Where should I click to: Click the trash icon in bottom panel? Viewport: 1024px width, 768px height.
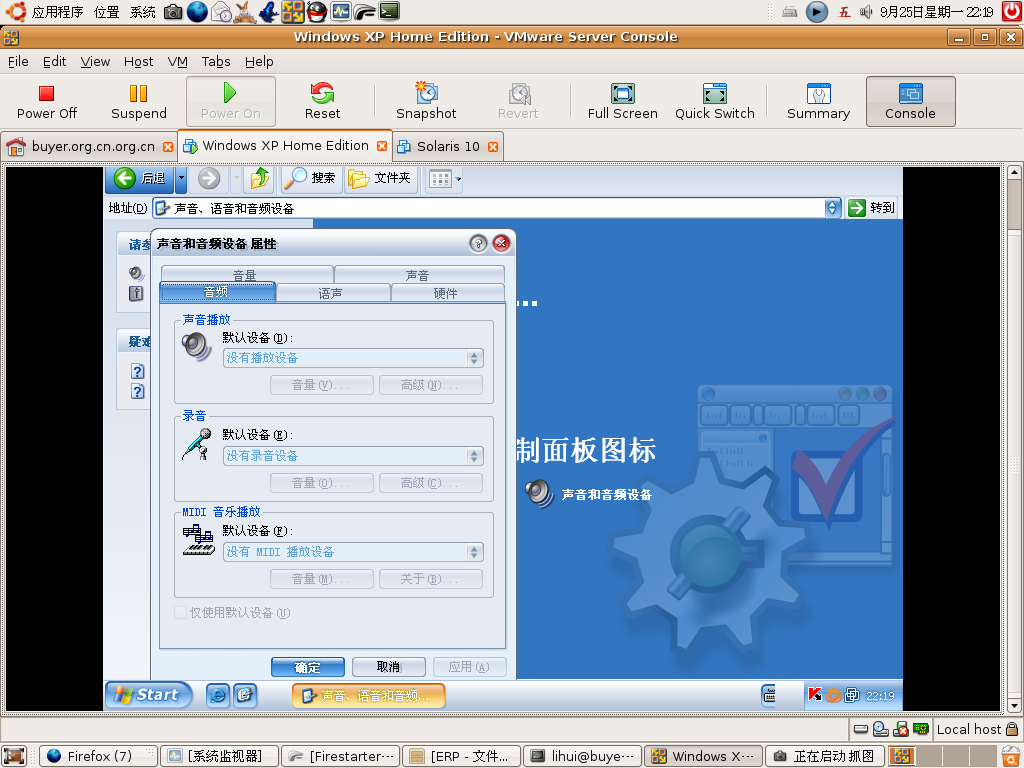pos(1012,756)
